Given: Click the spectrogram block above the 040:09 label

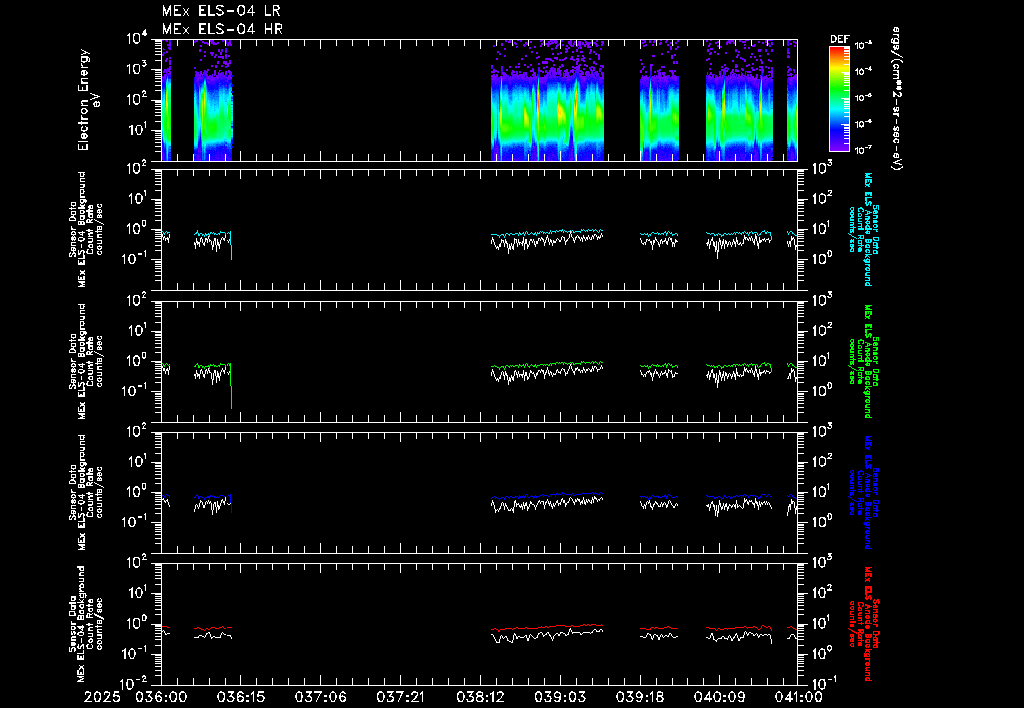Looking at the screenshot, I should tap(739, 100).
